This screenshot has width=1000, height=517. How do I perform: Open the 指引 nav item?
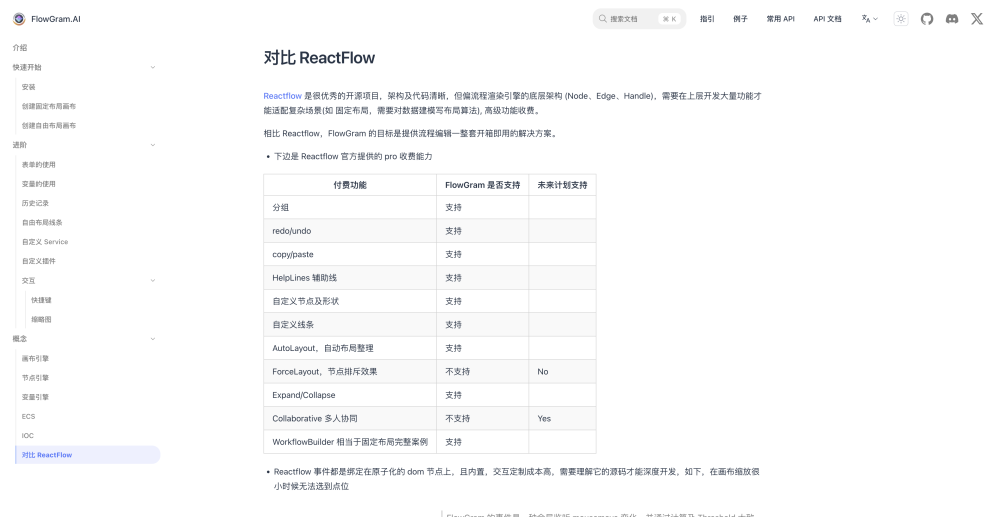(707, 19)
